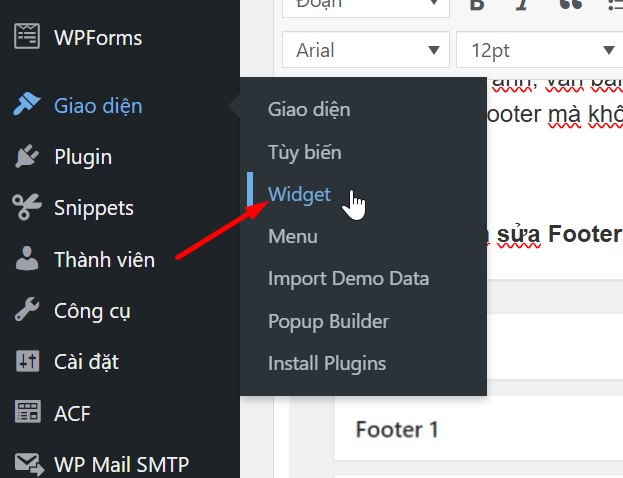
Task: Select Tùy biến in the submenu
Action: point(305,152)
